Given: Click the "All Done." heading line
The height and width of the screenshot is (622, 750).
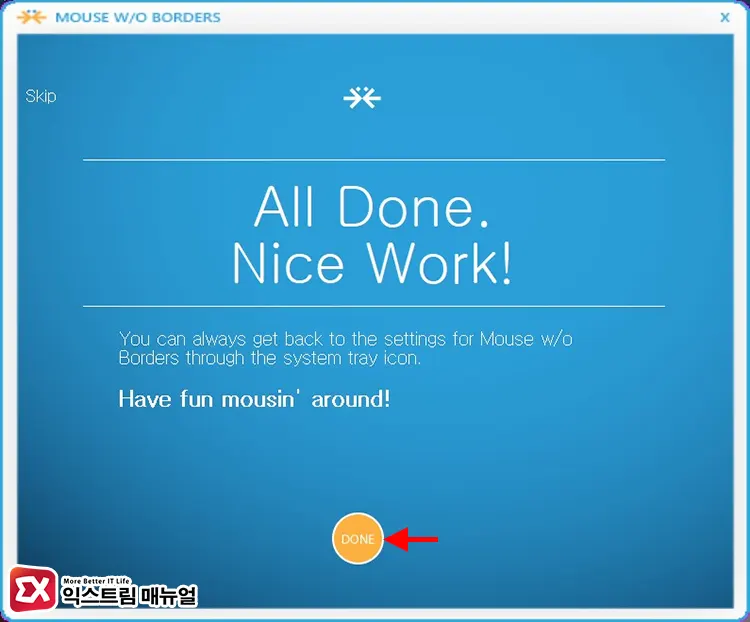Looking at the screenshot, I should tap(372, 207).
